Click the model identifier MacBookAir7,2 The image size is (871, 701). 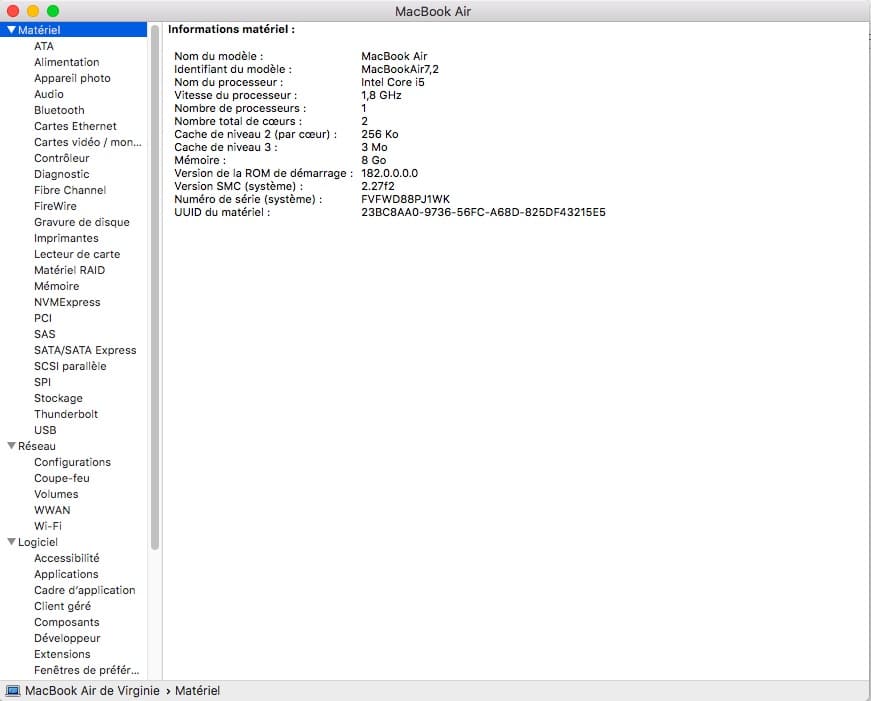(x=400, y=69)
